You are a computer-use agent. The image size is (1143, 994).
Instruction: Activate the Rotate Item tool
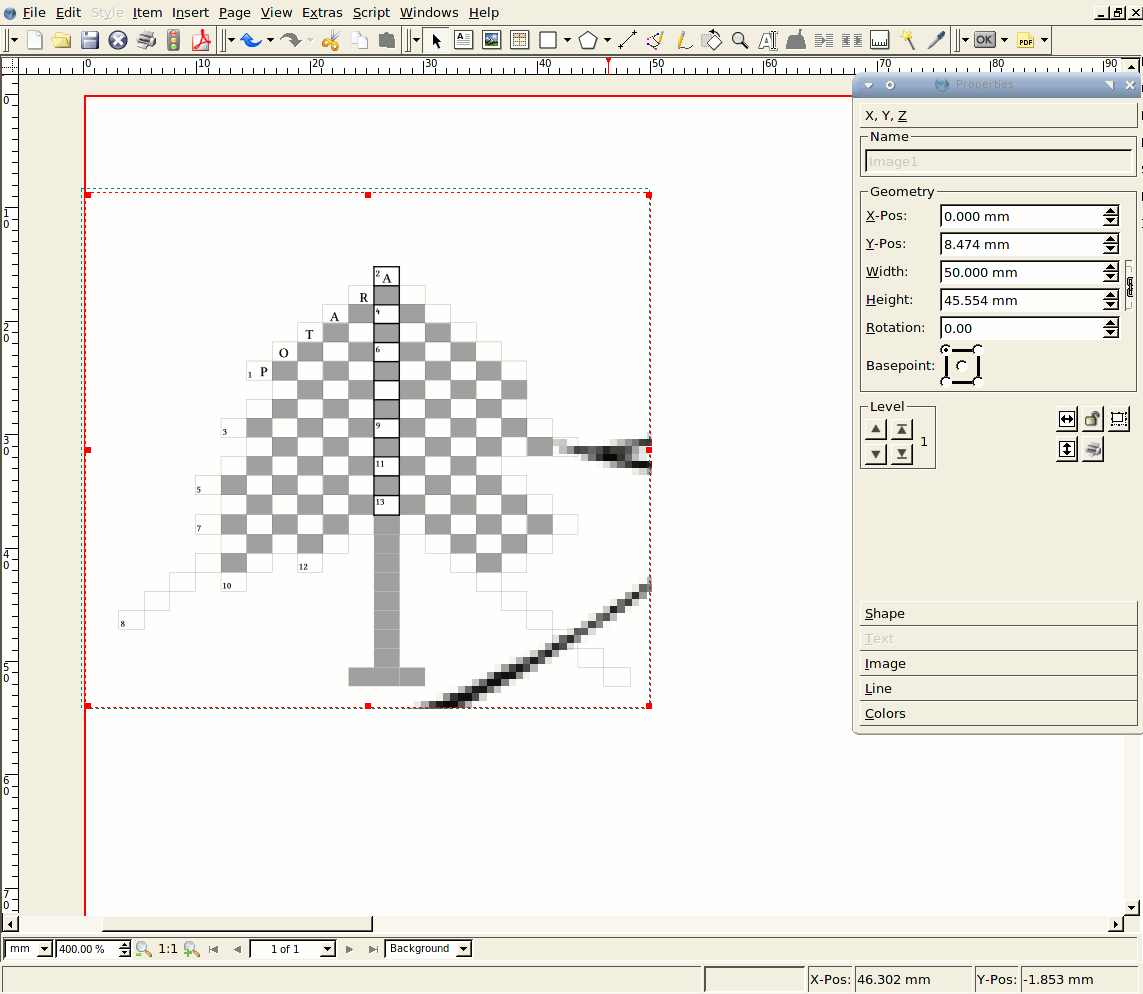pos(711,40)
